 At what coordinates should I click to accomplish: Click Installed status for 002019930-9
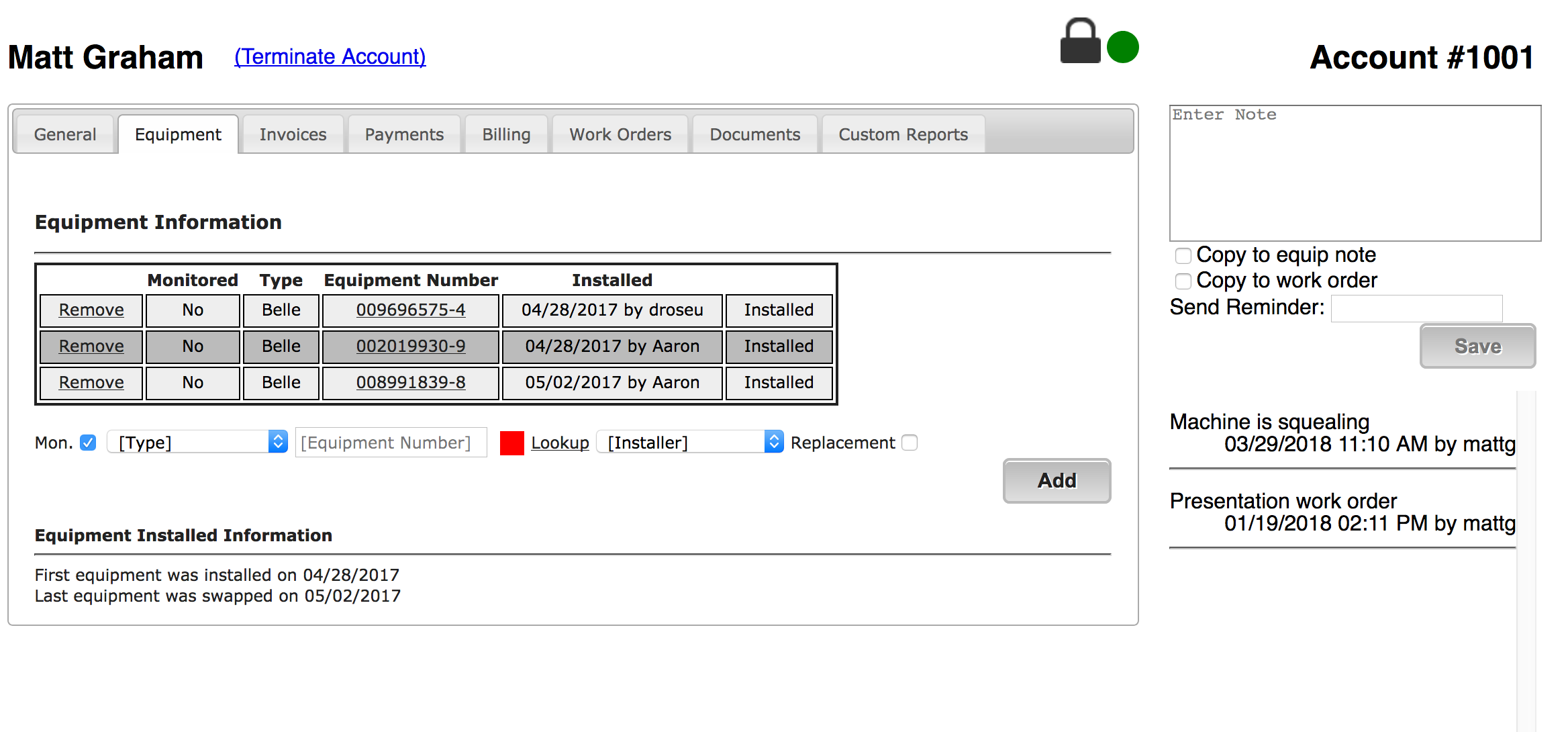tap(779, 347)
